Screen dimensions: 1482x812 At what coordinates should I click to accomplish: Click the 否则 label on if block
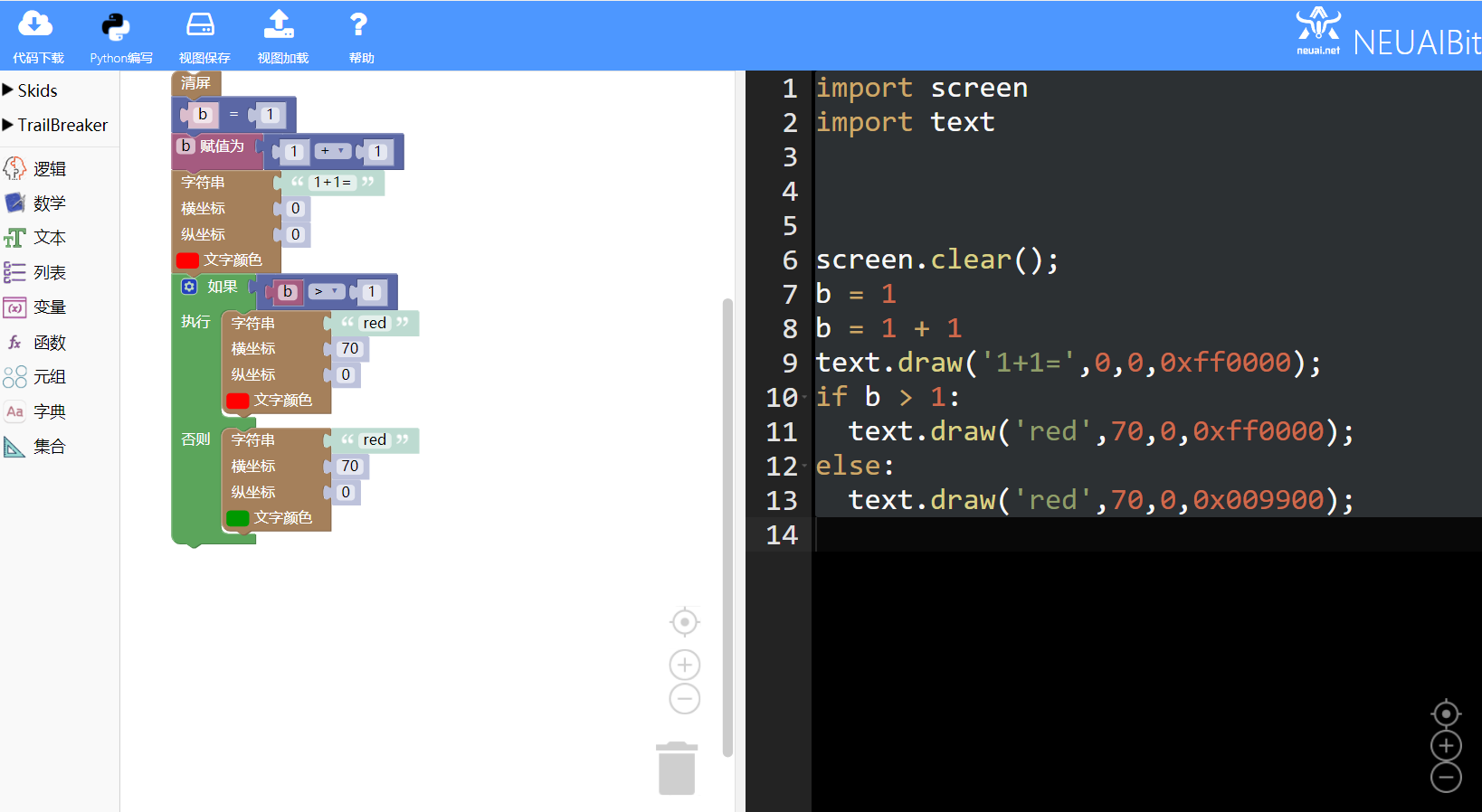coord(195,439)
